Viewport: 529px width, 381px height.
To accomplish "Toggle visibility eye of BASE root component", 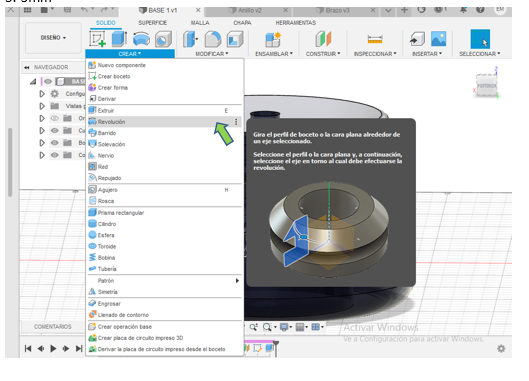I will [48, 81].
